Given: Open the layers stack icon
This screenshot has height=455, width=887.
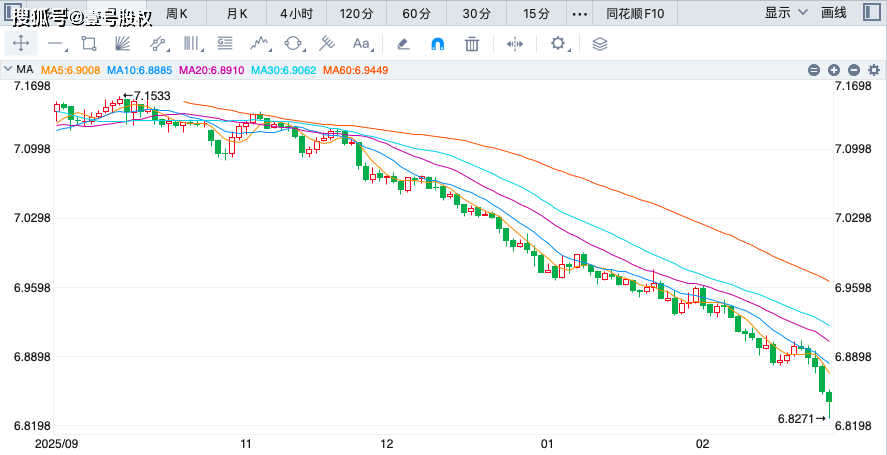Looking at the screenshot, I should (599, 43).
